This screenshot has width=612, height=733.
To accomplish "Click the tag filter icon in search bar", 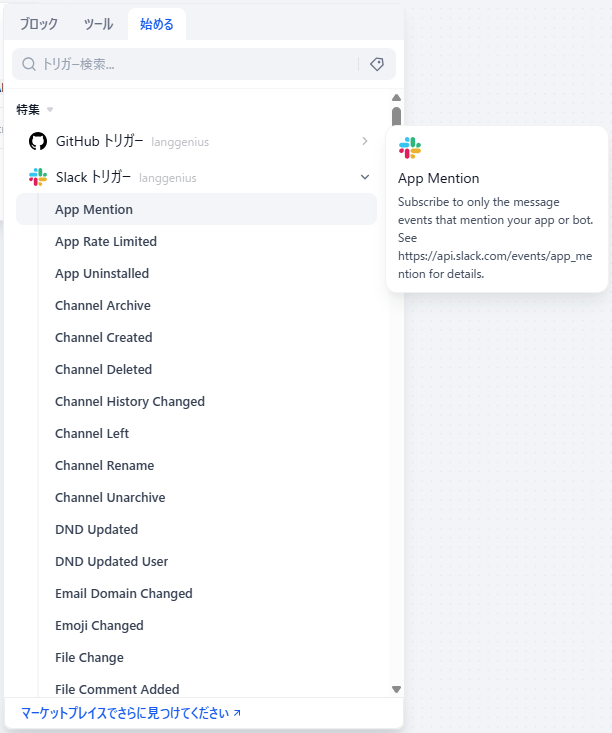I will (377, 64).
